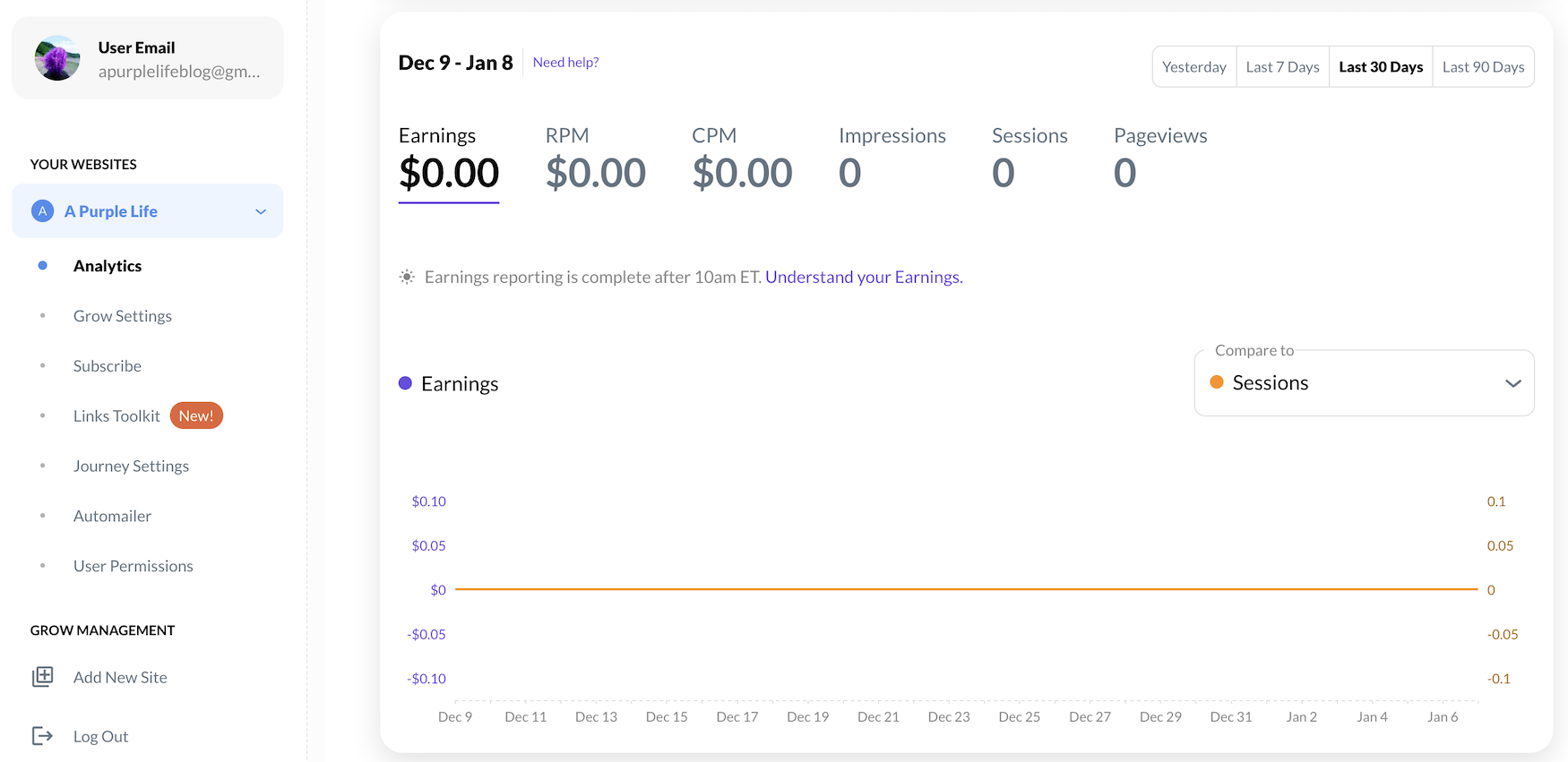Show the Pageviews metric
The height and width of the screenshot is (762, 1568).
1159,159
